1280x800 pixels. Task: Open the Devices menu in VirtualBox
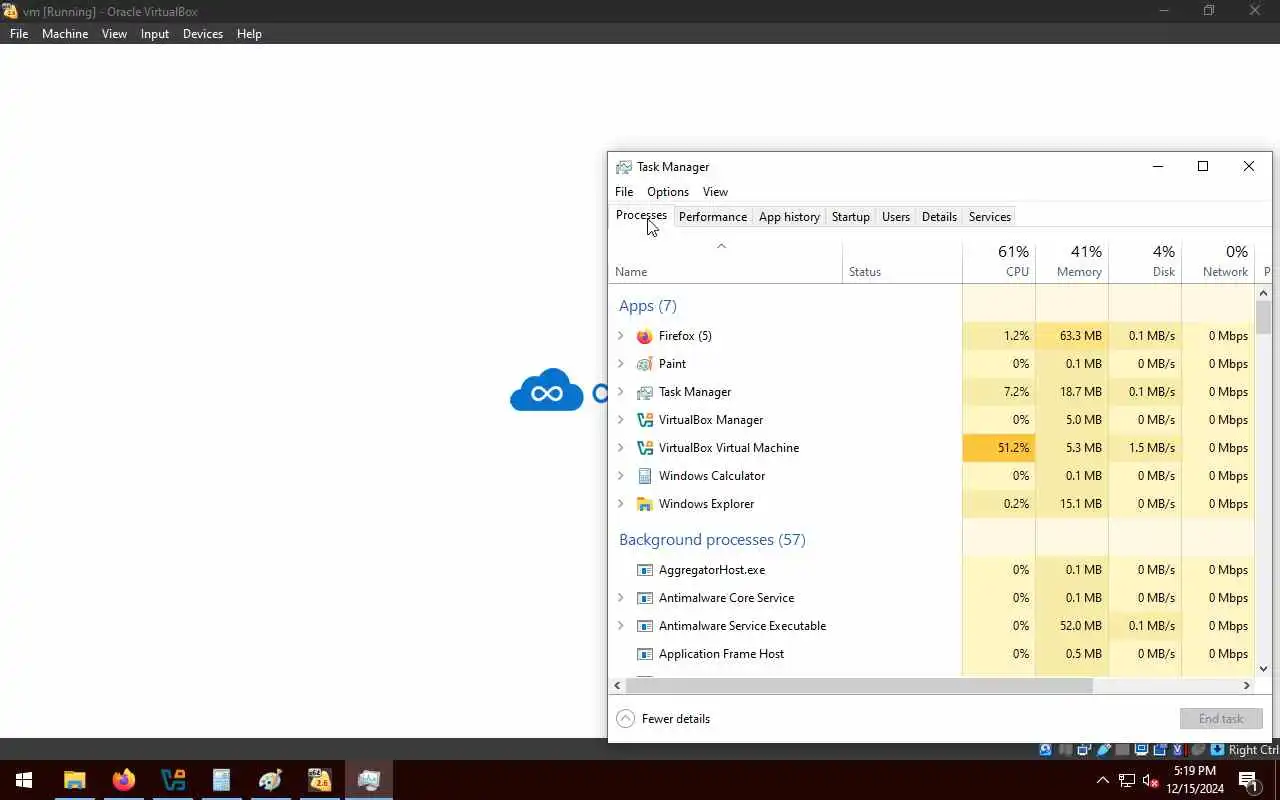[x=203, y=34]
